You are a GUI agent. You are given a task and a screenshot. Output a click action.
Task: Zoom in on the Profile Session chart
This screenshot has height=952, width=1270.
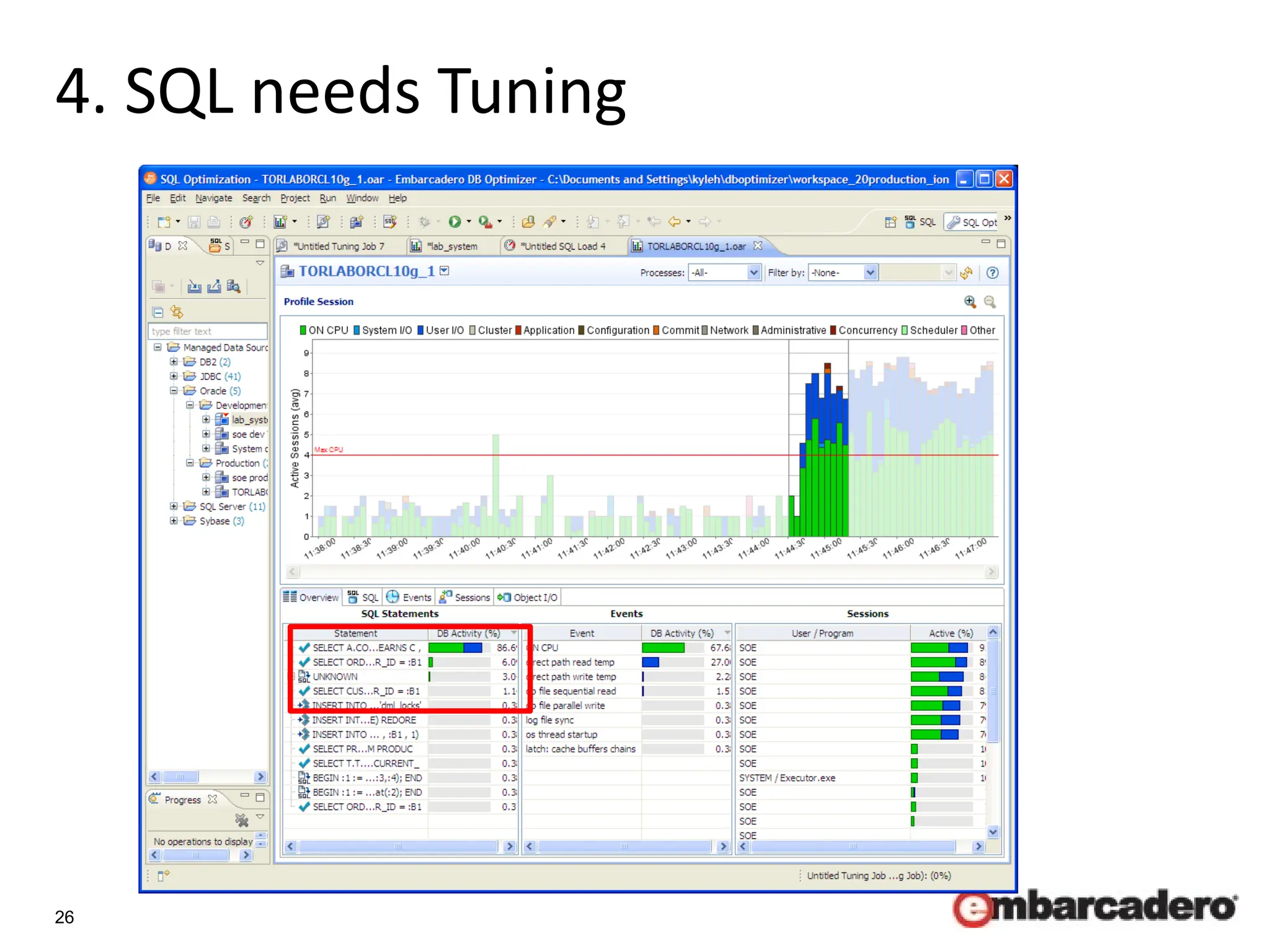(x=970, y=302)
